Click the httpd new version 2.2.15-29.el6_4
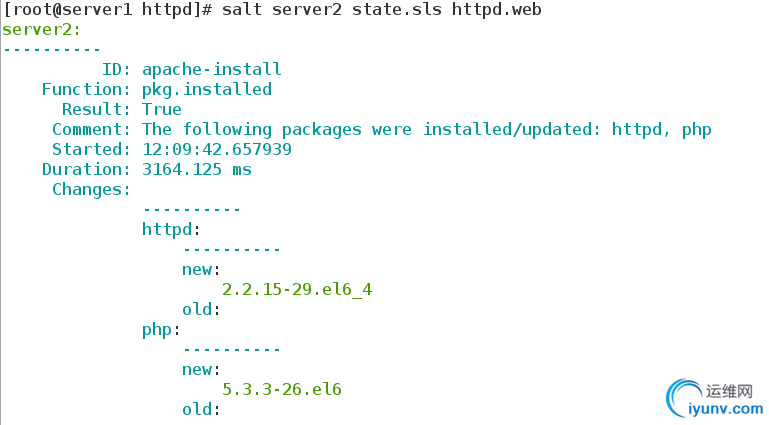Image resolution: width=769 pixels, height=425 pixels. (x=297, y=290)
